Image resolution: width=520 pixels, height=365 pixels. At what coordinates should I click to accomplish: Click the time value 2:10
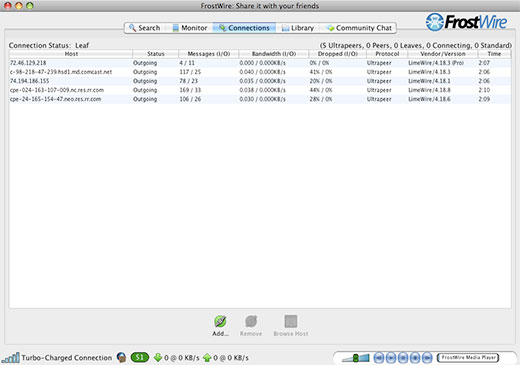point(484,90)
